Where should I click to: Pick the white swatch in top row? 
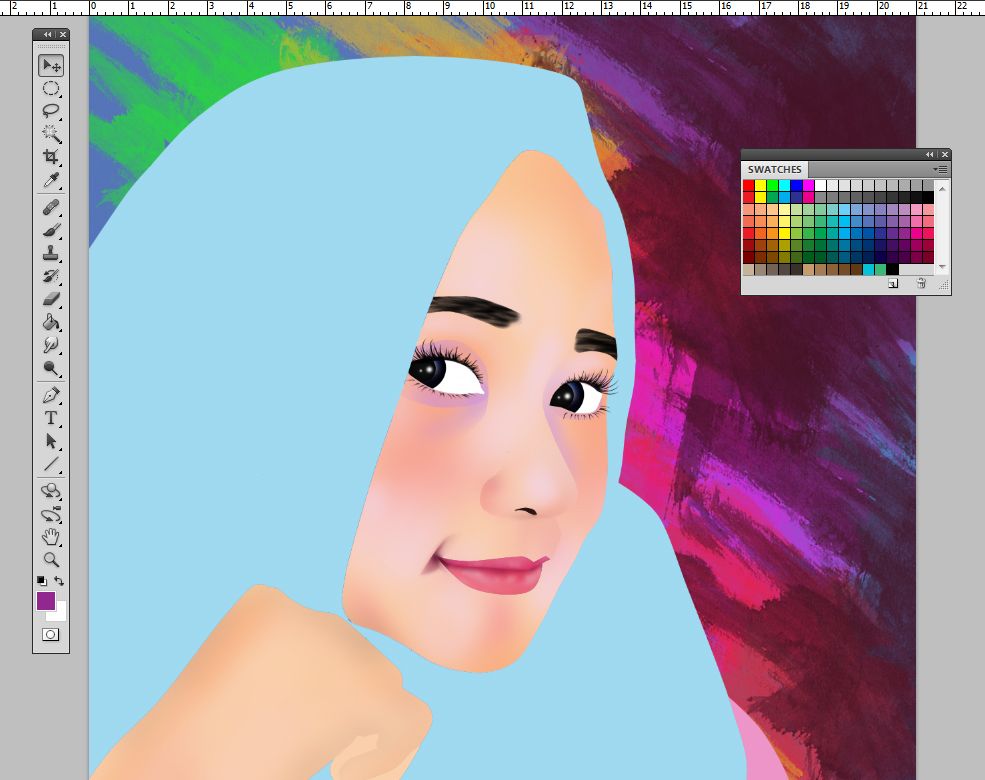coord(820,185)
